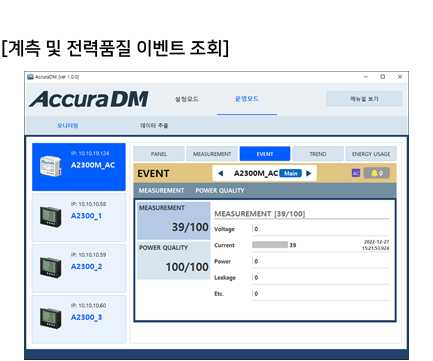Click the Voltage event row label
Image resolution: width=433 pixels, height=361 pixels.
tap(224, 229)
